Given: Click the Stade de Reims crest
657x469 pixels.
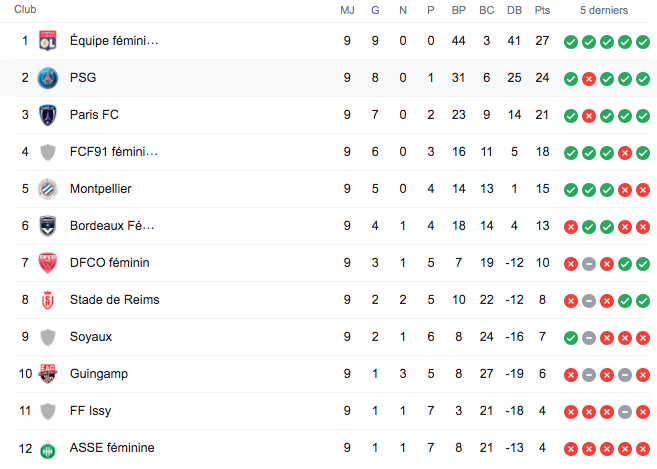Looking at the screenshot, I should 47,300.
